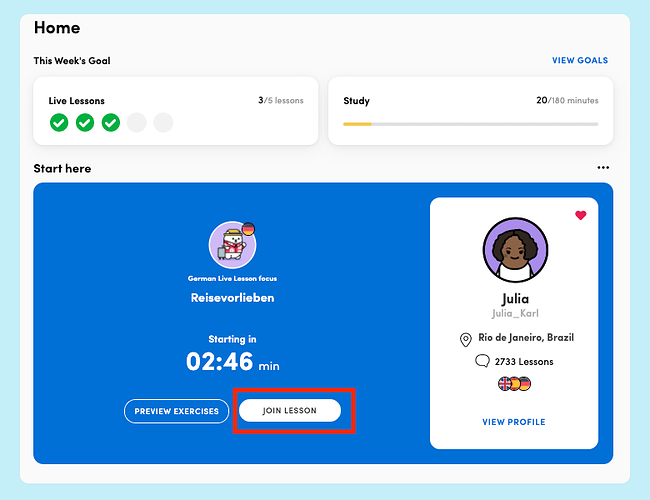
Task: Click the Reisevorlieben lesson title
Action: click(232, 298)
